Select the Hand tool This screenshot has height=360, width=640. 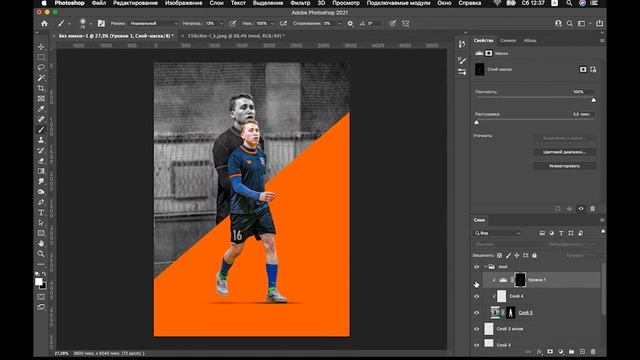point(41,243)
